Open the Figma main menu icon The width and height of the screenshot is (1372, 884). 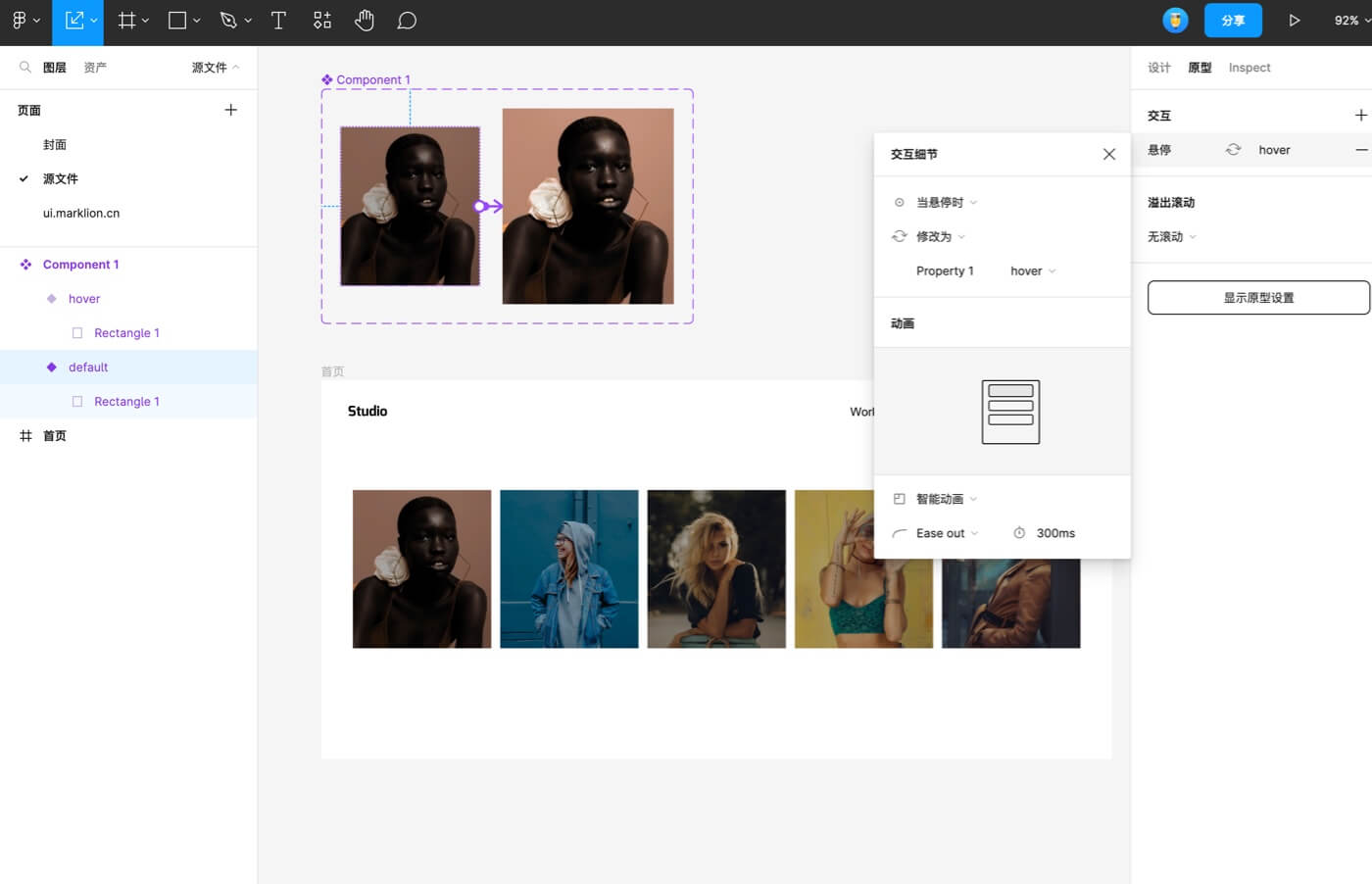pyautogui.click(x=19, y=21)
